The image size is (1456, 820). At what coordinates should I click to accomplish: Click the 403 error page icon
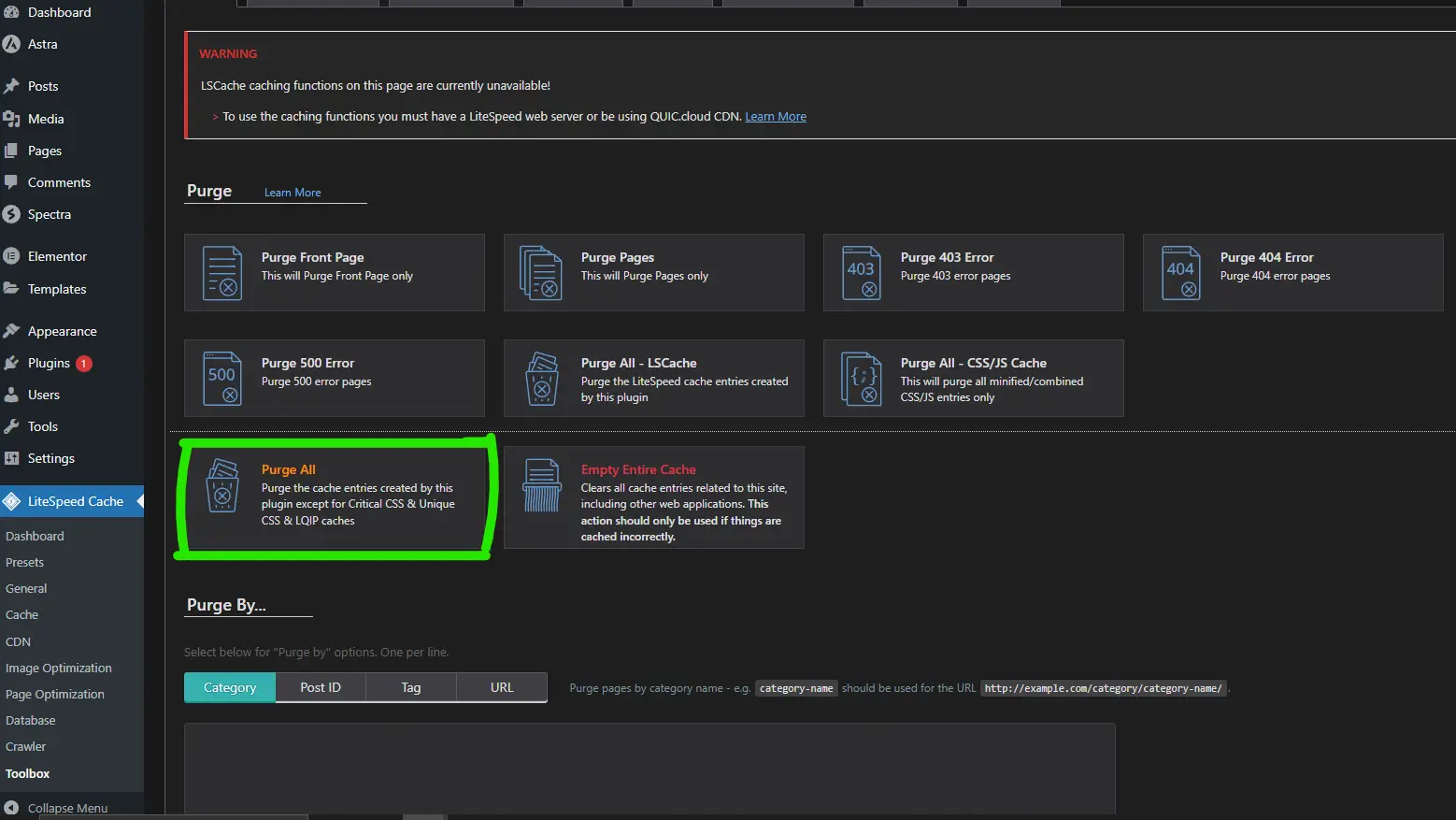click(x=861, y=272)
